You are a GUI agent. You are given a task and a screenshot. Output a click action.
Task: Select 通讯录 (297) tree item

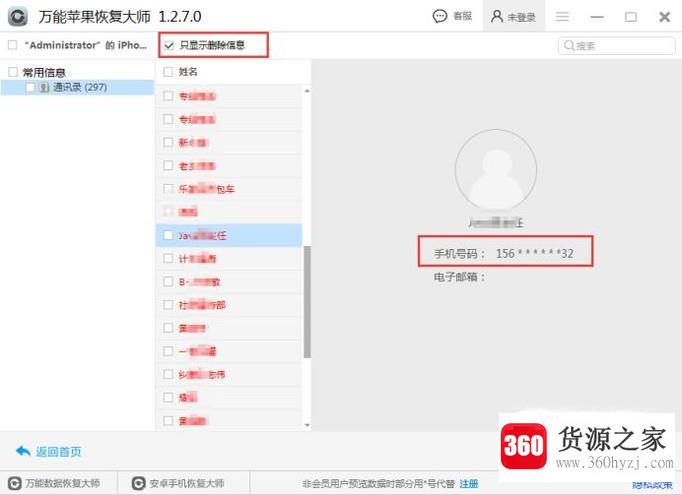[77, 87]
